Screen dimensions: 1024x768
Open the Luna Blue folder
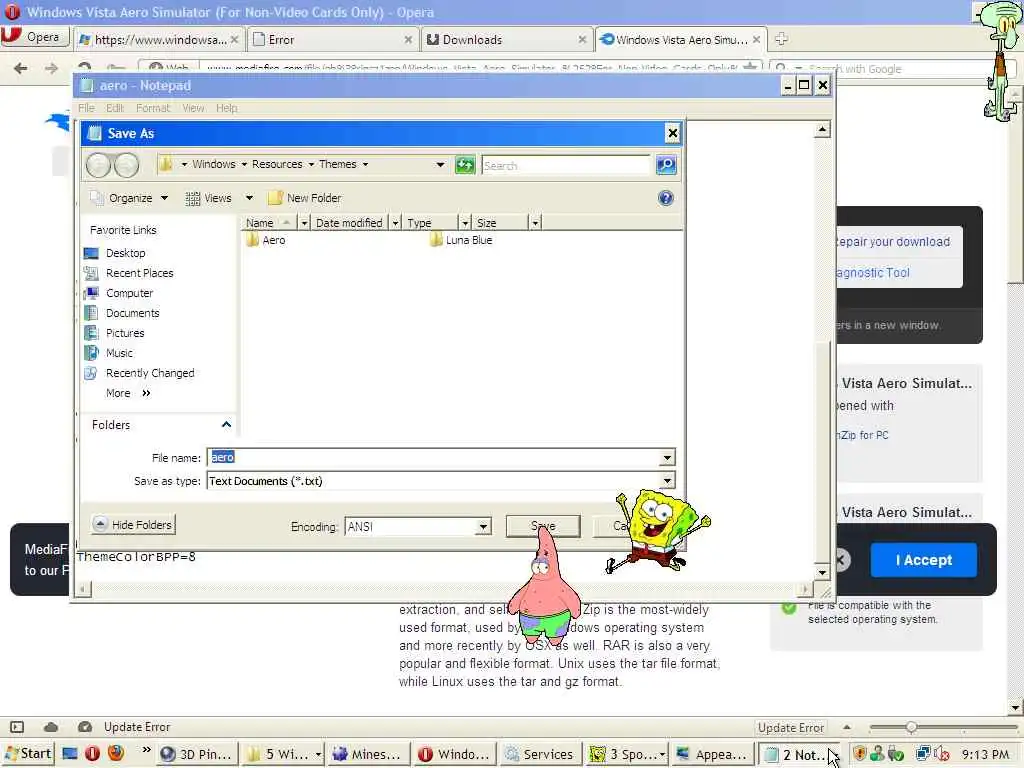[461, 240]
